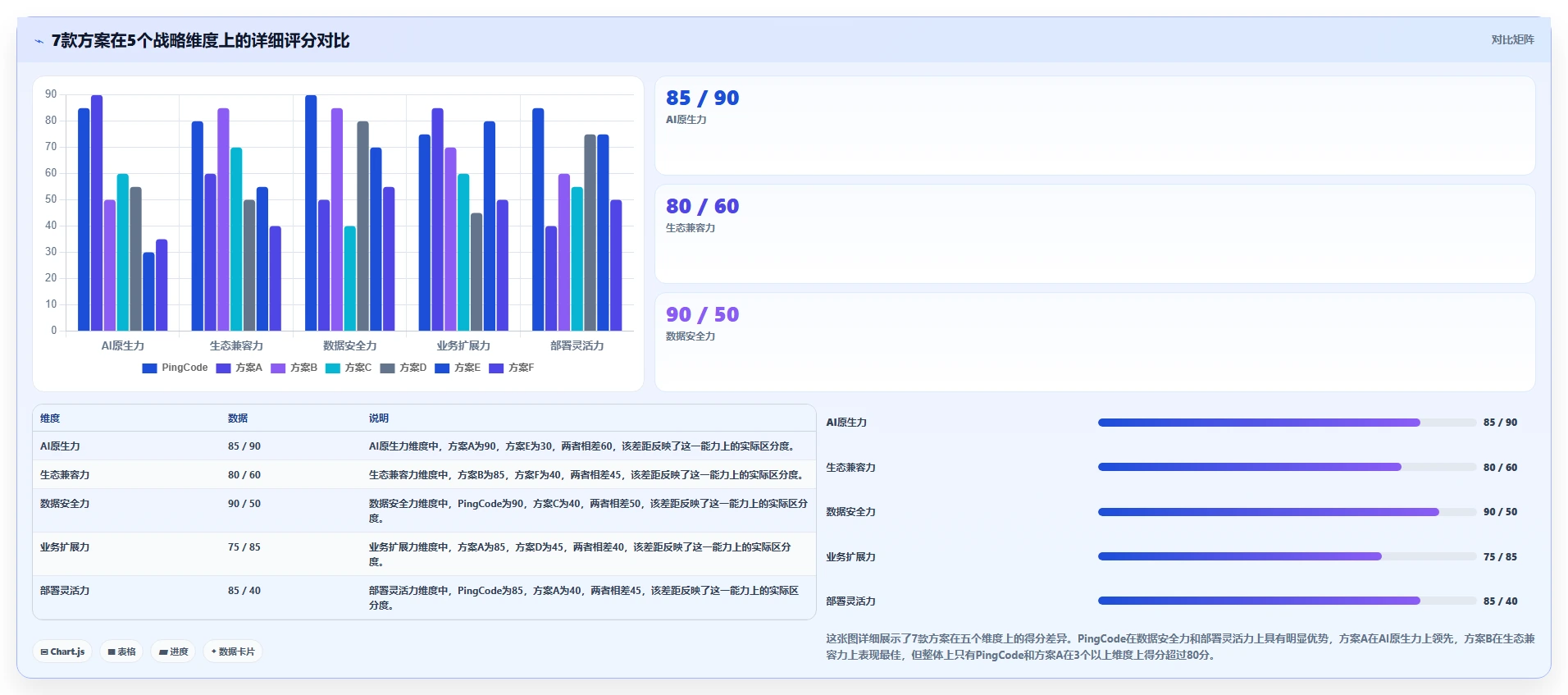Click the 表格 chip
1568x695 pixels.
click(121, 652)
